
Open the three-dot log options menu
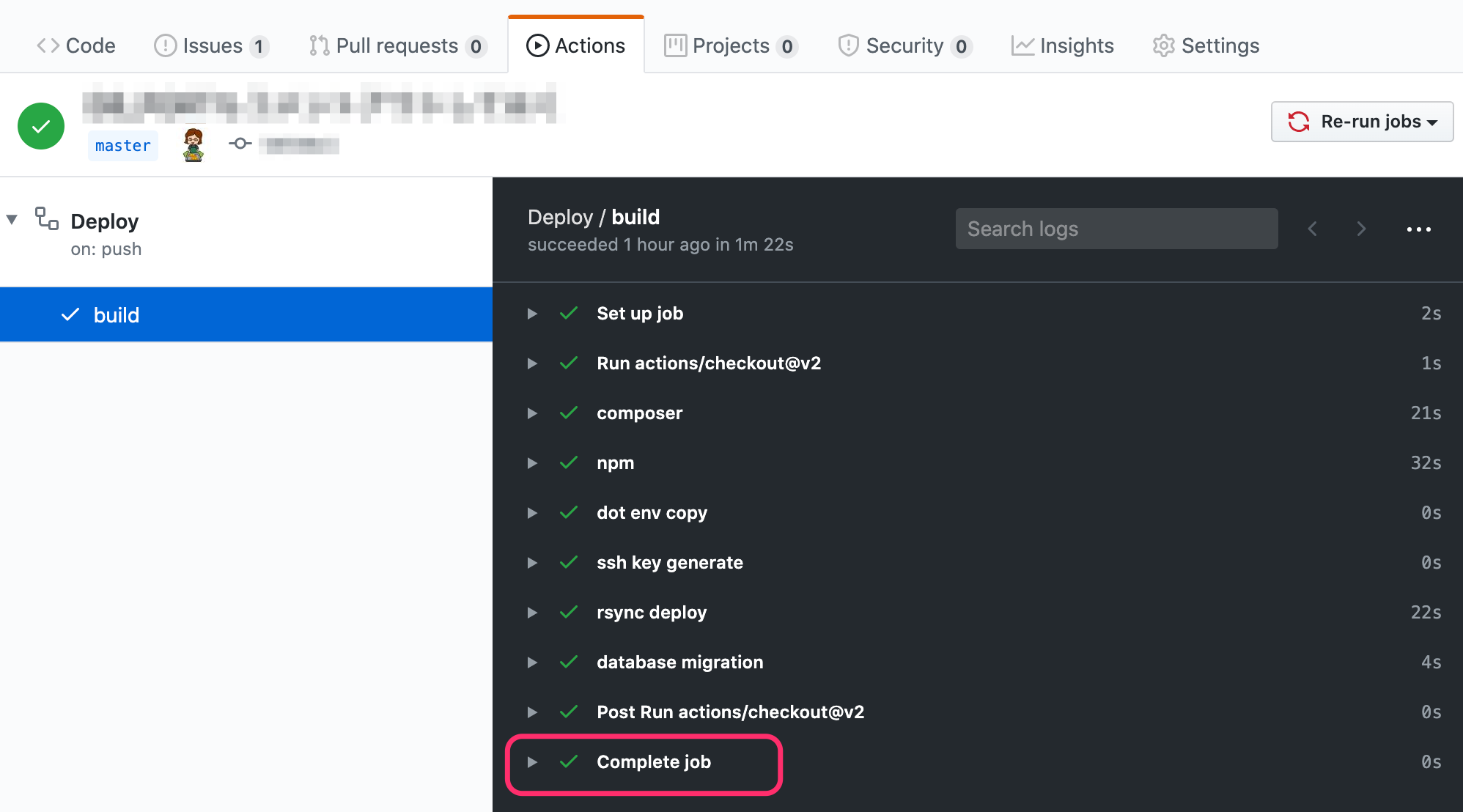(1418, 229)
